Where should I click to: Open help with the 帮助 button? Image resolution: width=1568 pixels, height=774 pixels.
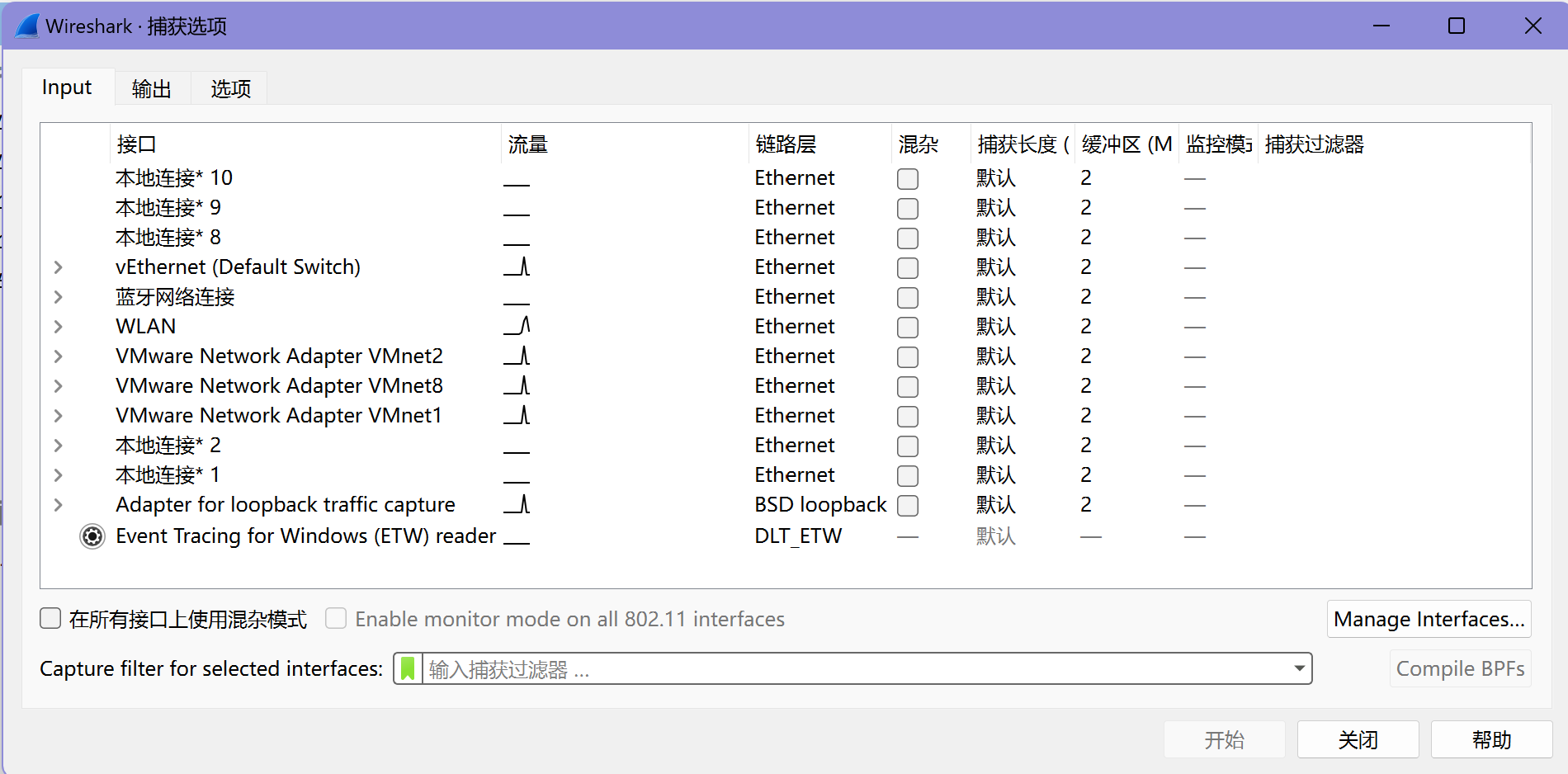(1492, 739)
